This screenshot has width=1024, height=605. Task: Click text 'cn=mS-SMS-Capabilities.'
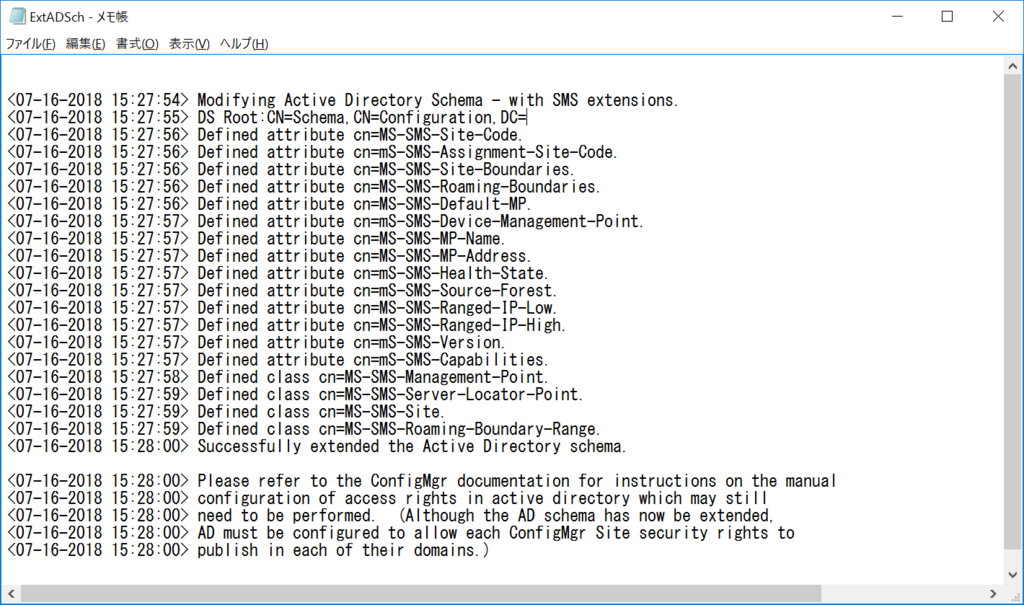451,360
